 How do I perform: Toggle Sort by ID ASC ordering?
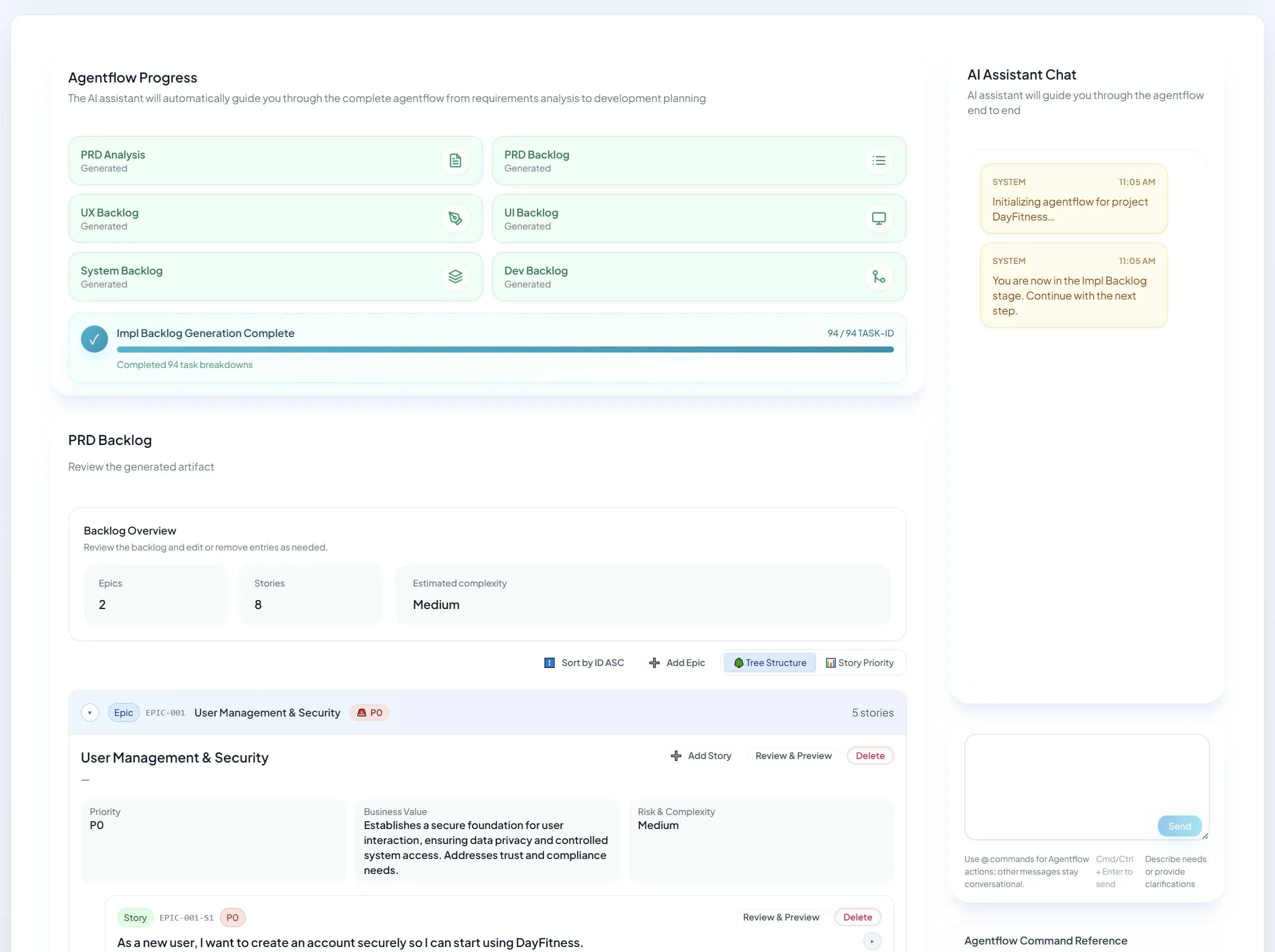coord(583,662)
